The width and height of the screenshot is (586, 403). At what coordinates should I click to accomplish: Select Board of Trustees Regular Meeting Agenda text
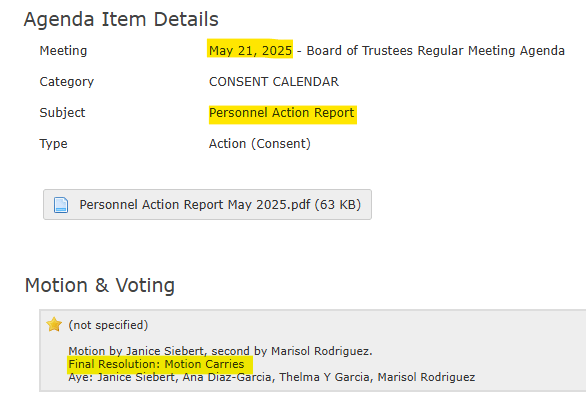tap(435, 50)
